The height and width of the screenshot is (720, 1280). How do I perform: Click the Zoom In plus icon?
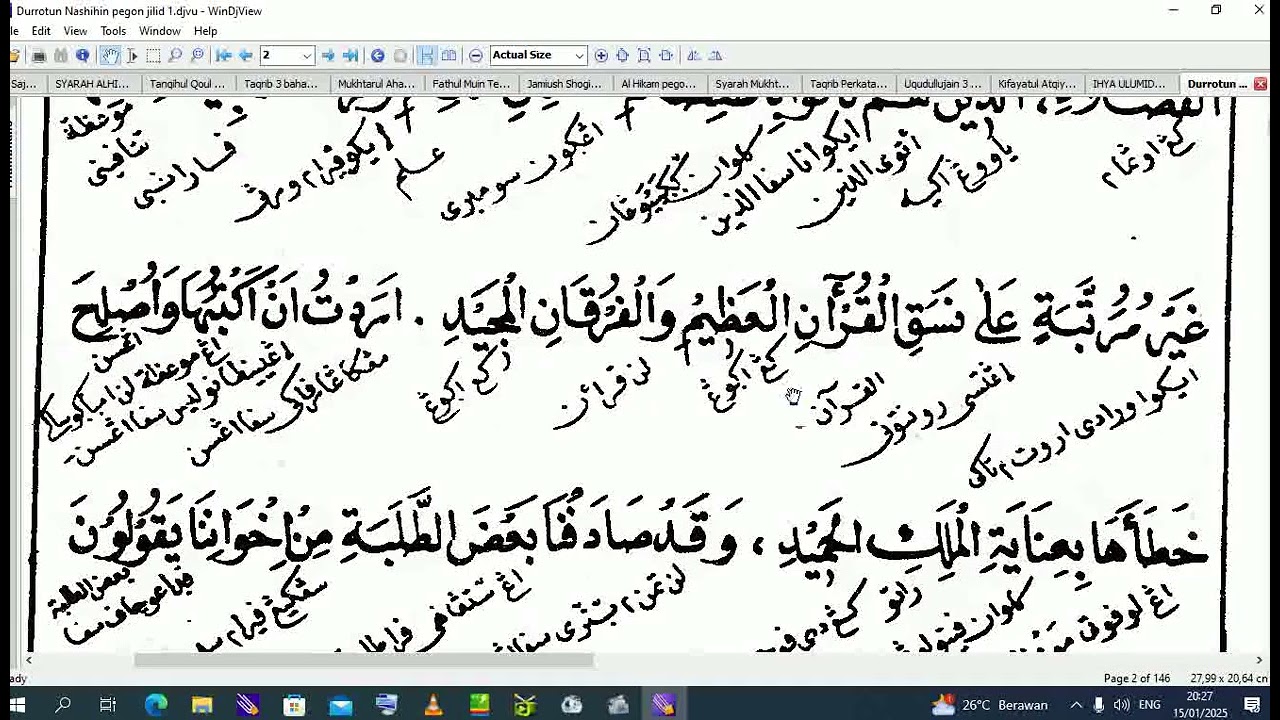click(x=601, y=55)
